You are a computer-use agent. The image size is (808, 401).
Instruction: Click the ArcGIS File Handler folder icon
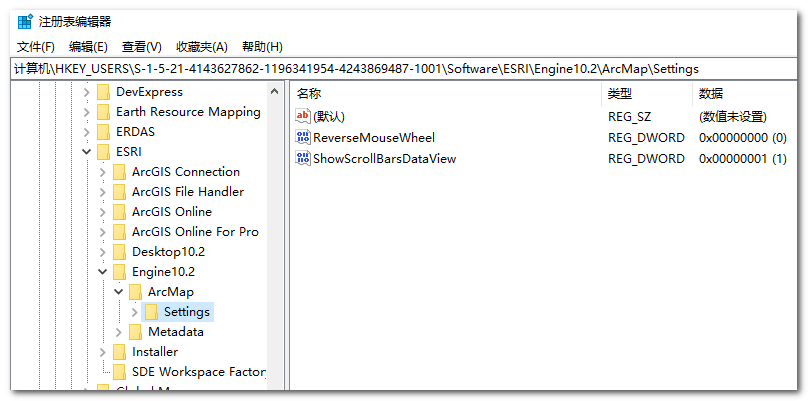coord(120,192)
